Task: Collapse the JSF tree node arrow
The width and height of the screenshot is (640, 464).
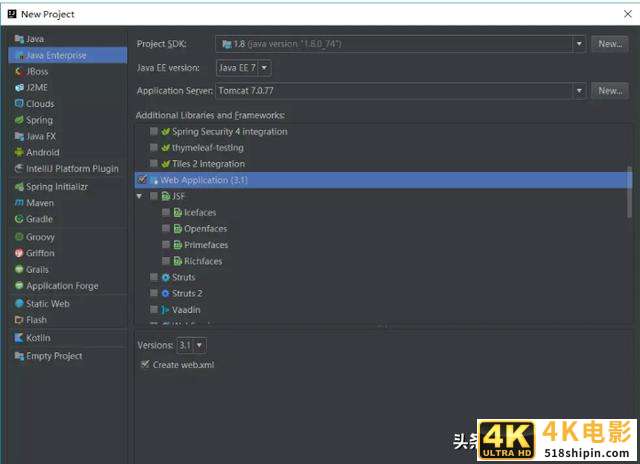Action: coord(140,196)
